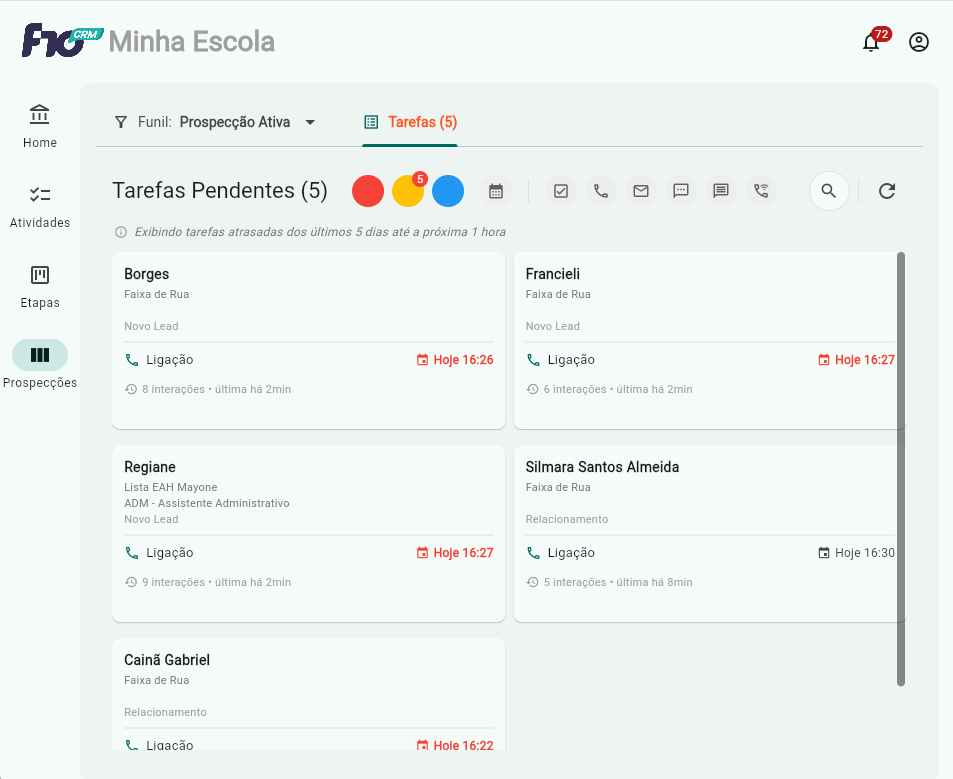Click the red color filter circle

click(x=368, y=191)
